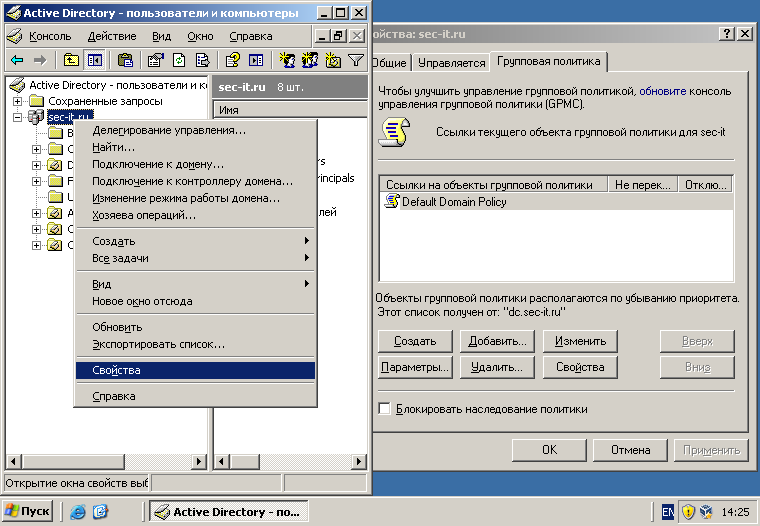Image resolution: width=760 pixels, height=526 pixels.
Task: Click the Свойства button in the dialog
Action: (x=580, y=367)
